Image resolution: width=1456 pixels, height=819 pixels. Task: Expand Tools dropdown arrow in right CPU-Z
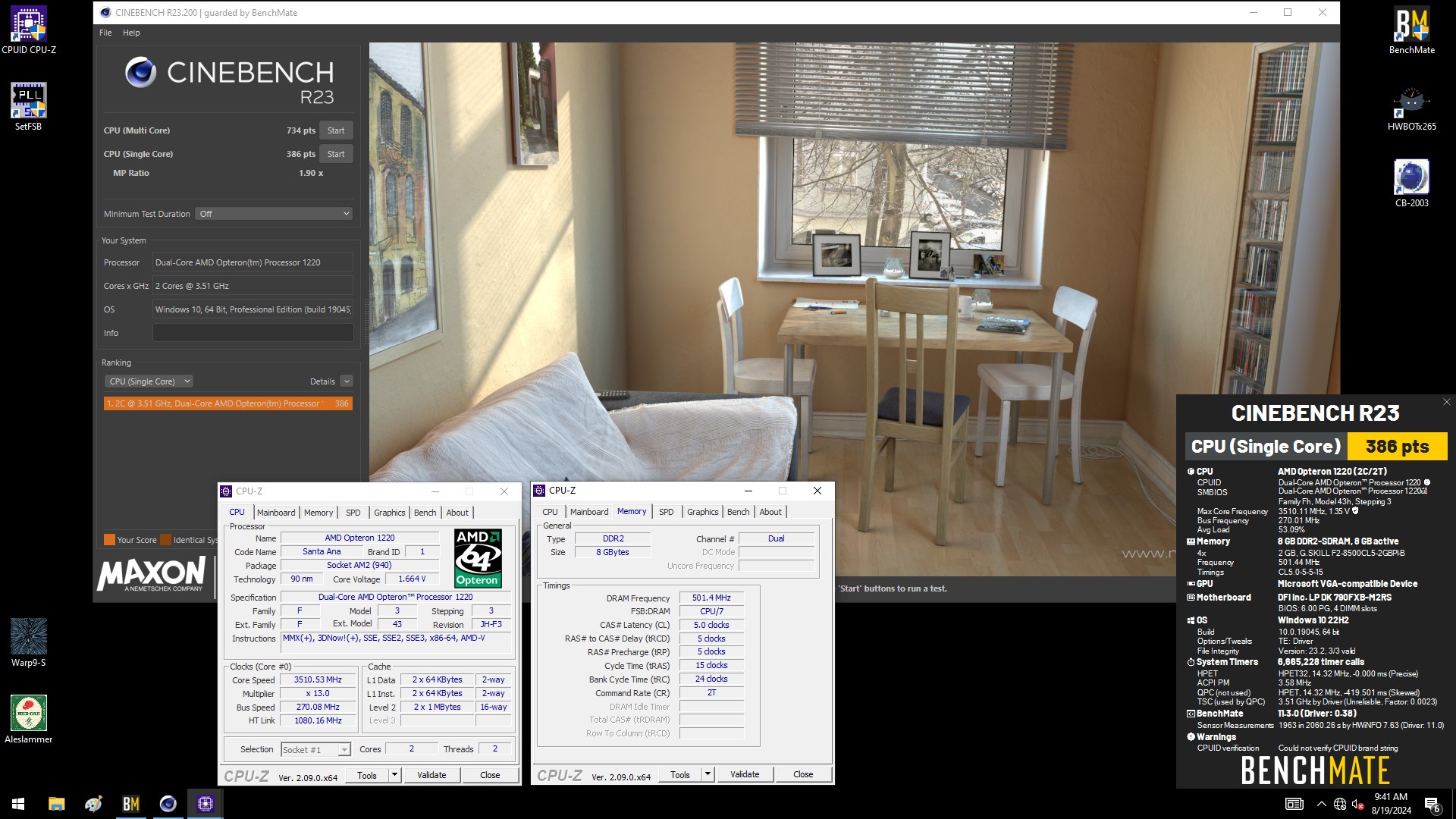708,774
